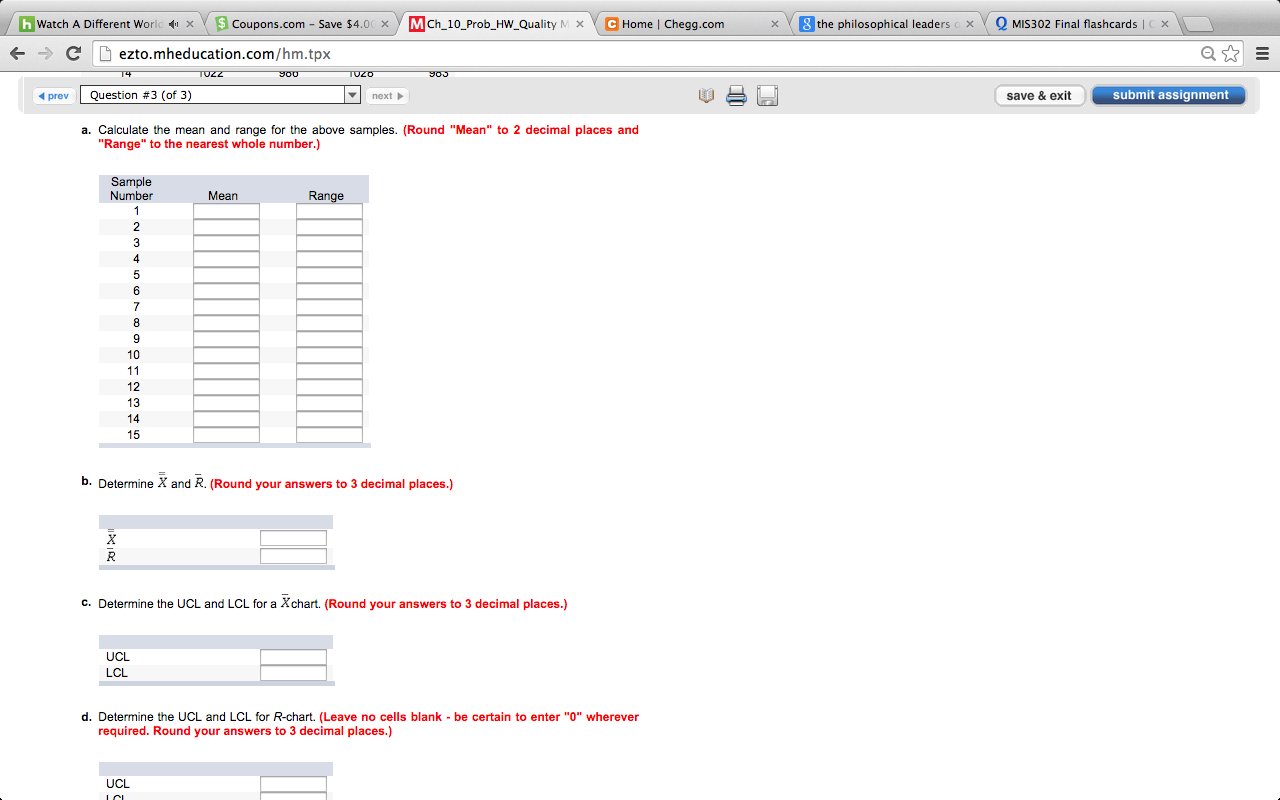Bookmark page with star icon
Screen dimensions: 1280x800
pos(1230,54)
